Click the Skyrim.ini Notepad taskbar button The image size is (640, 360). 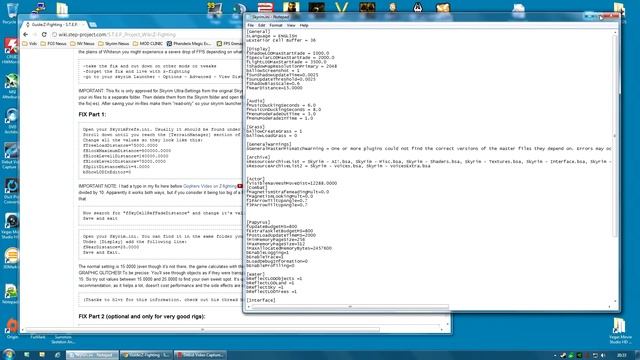click(x=92, y=355)
